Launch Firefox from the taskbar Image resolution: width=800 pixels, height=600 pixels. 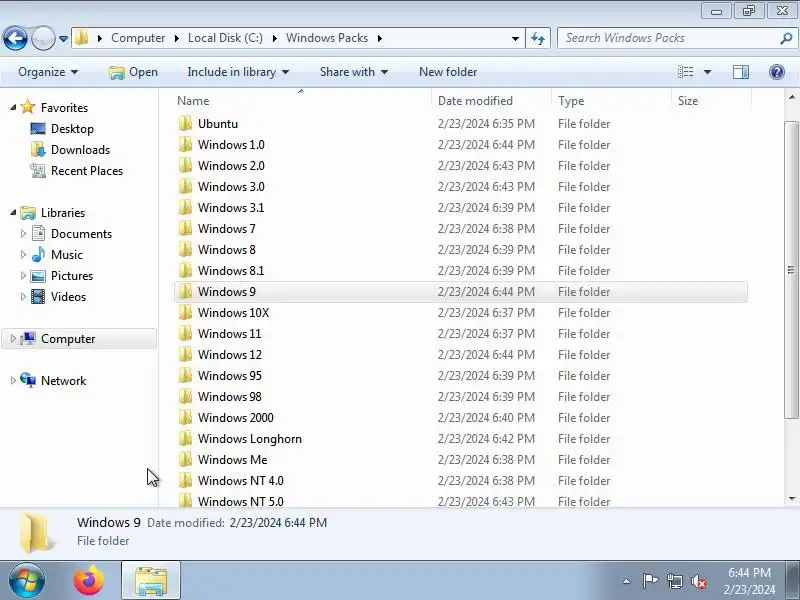pos(89,581)
